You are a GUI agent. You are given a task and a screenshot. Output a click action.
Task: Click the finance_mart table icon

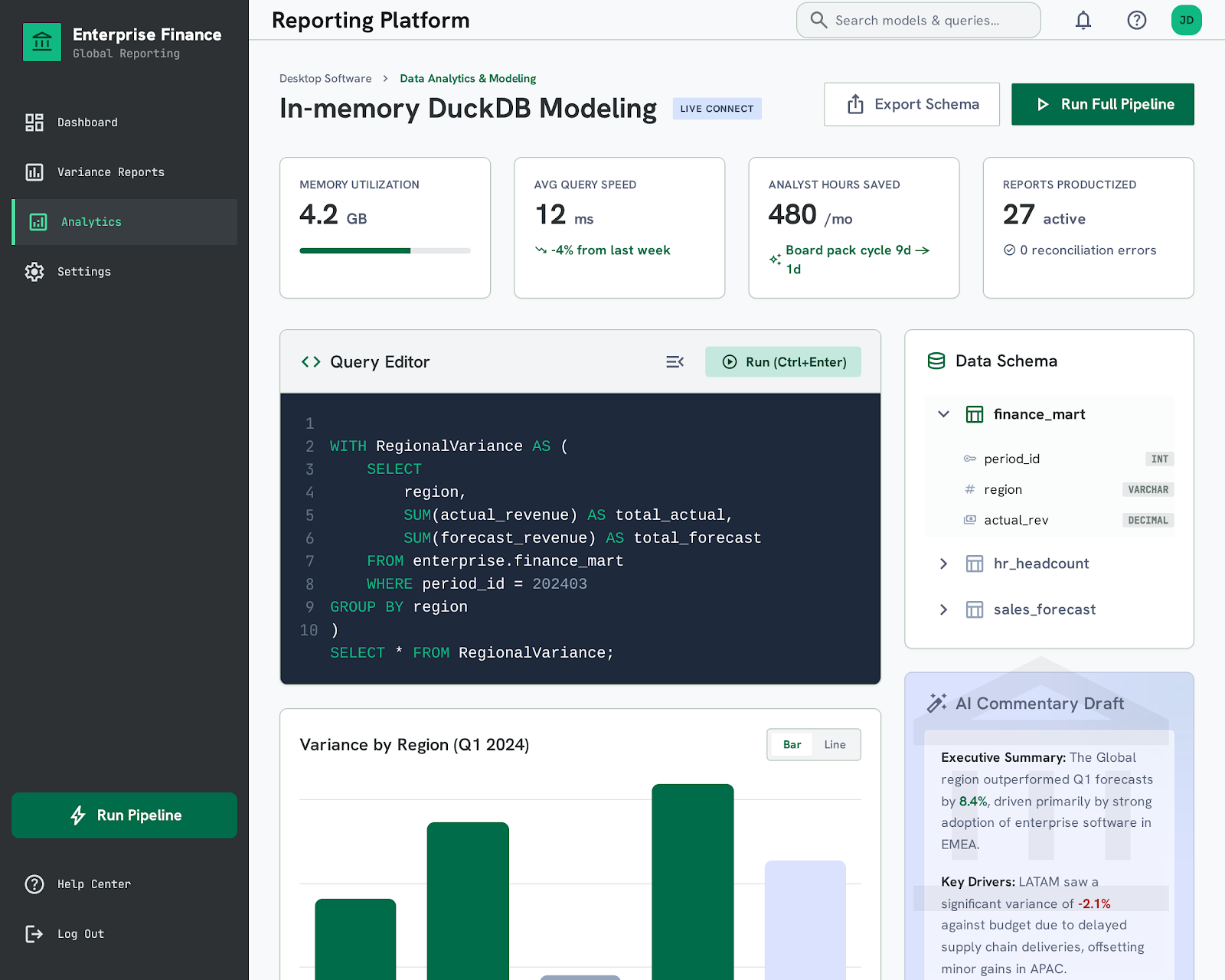click(x=975, y=414)
